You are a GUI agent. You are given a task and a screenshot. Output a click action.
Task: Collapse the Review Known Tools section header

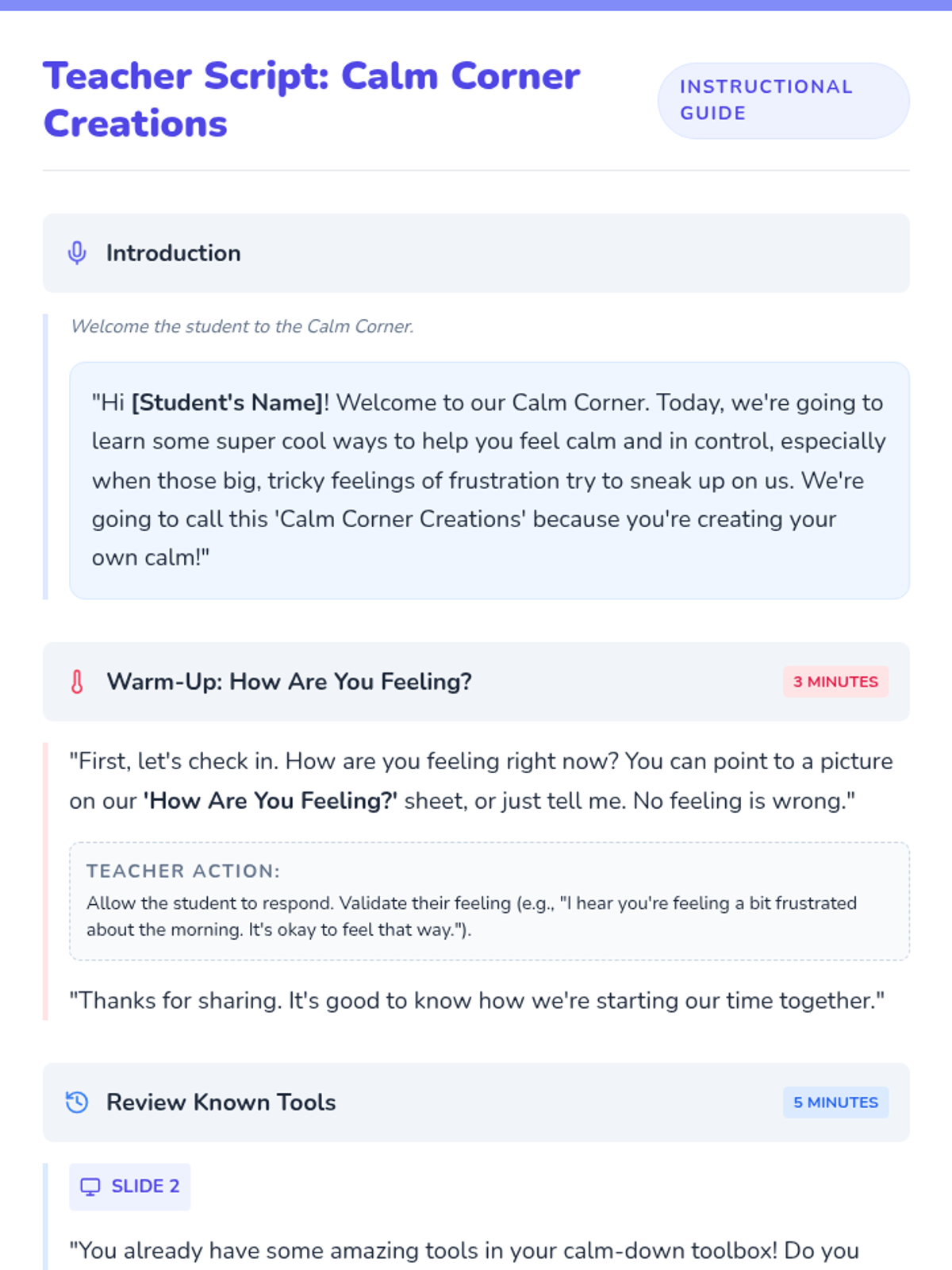point(476,1103)
